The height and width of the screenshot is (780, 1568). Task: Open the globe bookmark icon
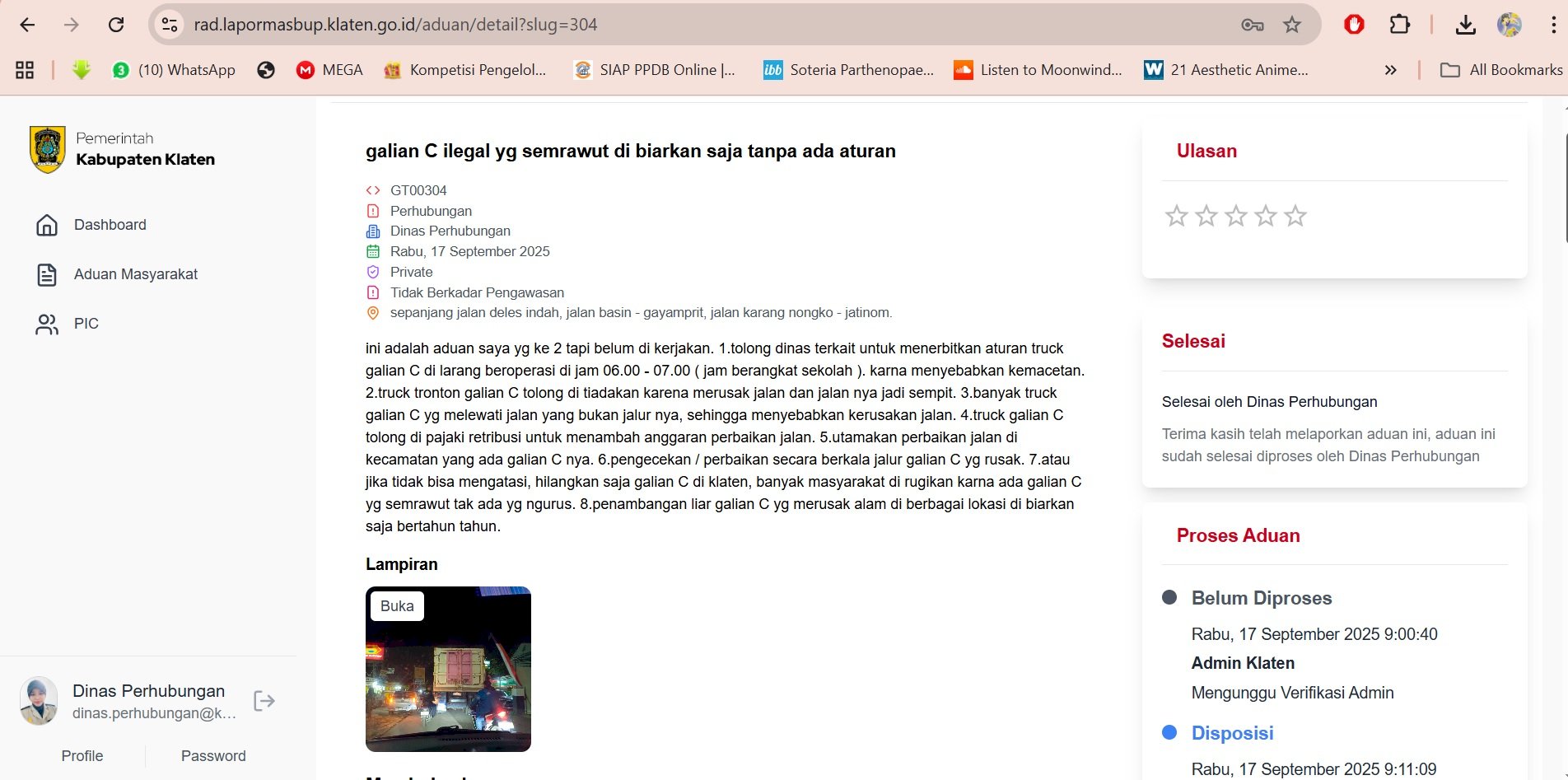coord(265,70)
